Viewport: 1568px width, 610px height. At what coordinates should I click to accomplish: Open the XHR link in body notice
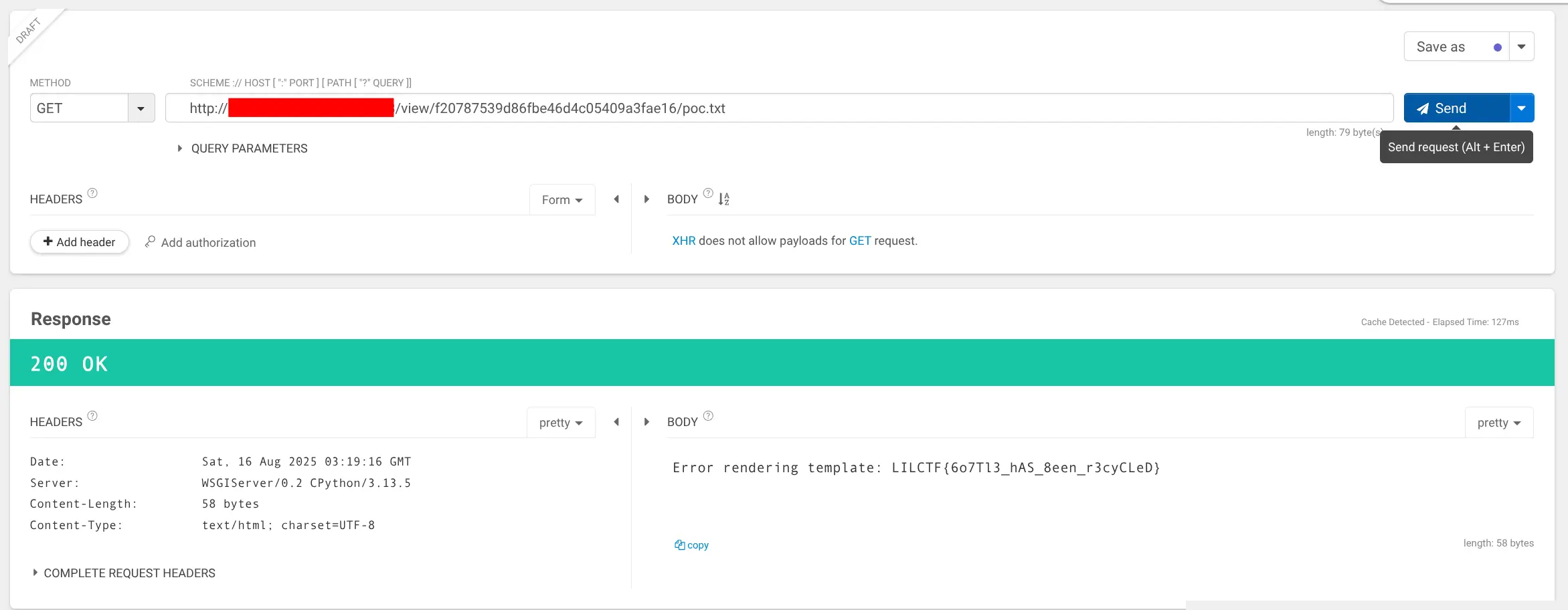tap(683, 241)
